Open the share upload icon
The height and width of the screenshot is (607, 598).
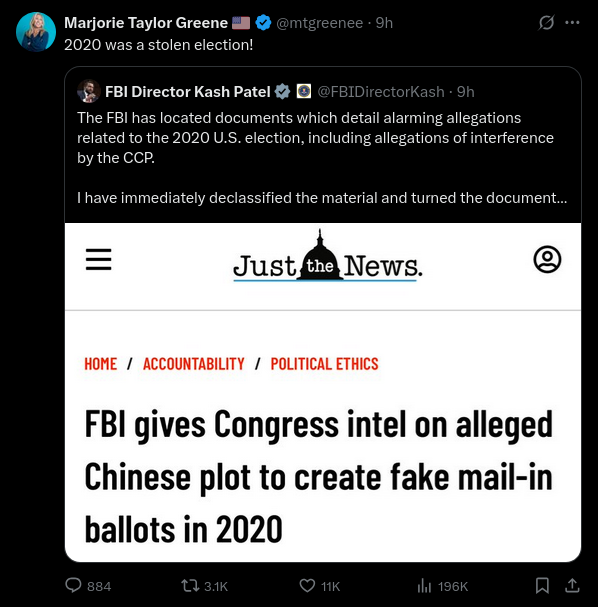pyautogui.click(x=572, y=585)
